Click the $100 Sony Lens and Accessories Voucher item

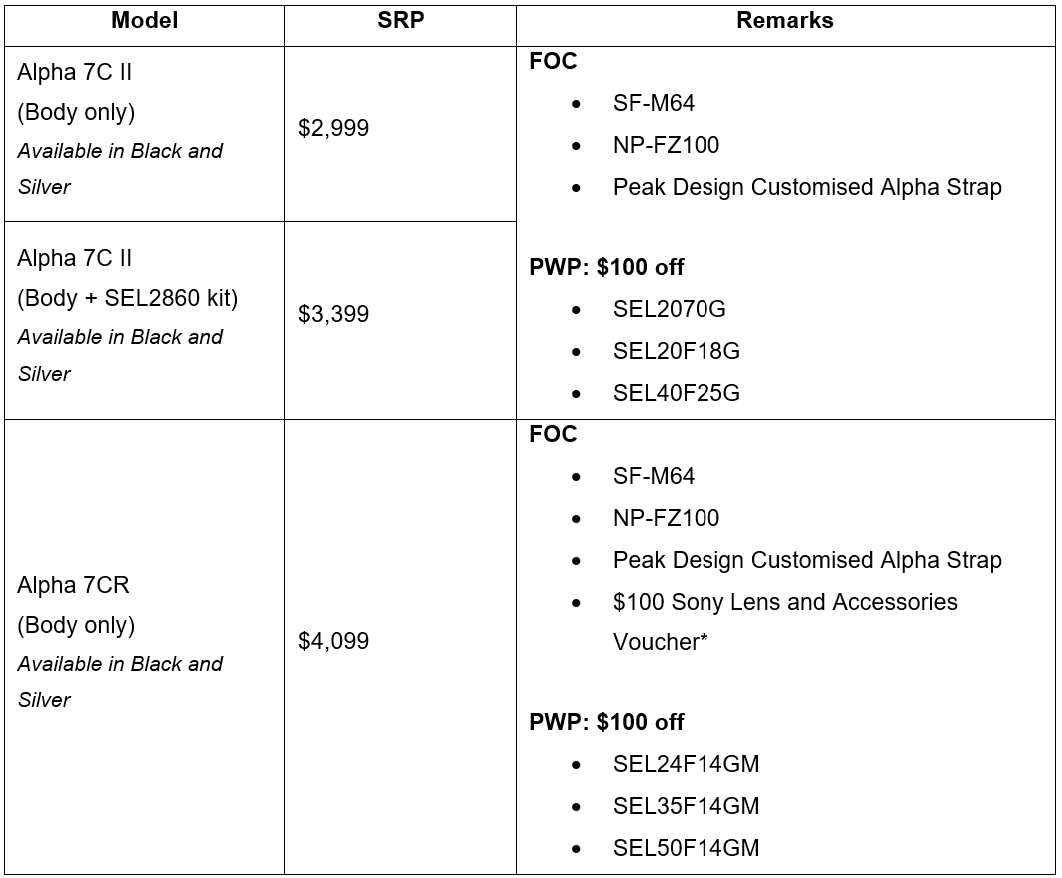(785, 621)
